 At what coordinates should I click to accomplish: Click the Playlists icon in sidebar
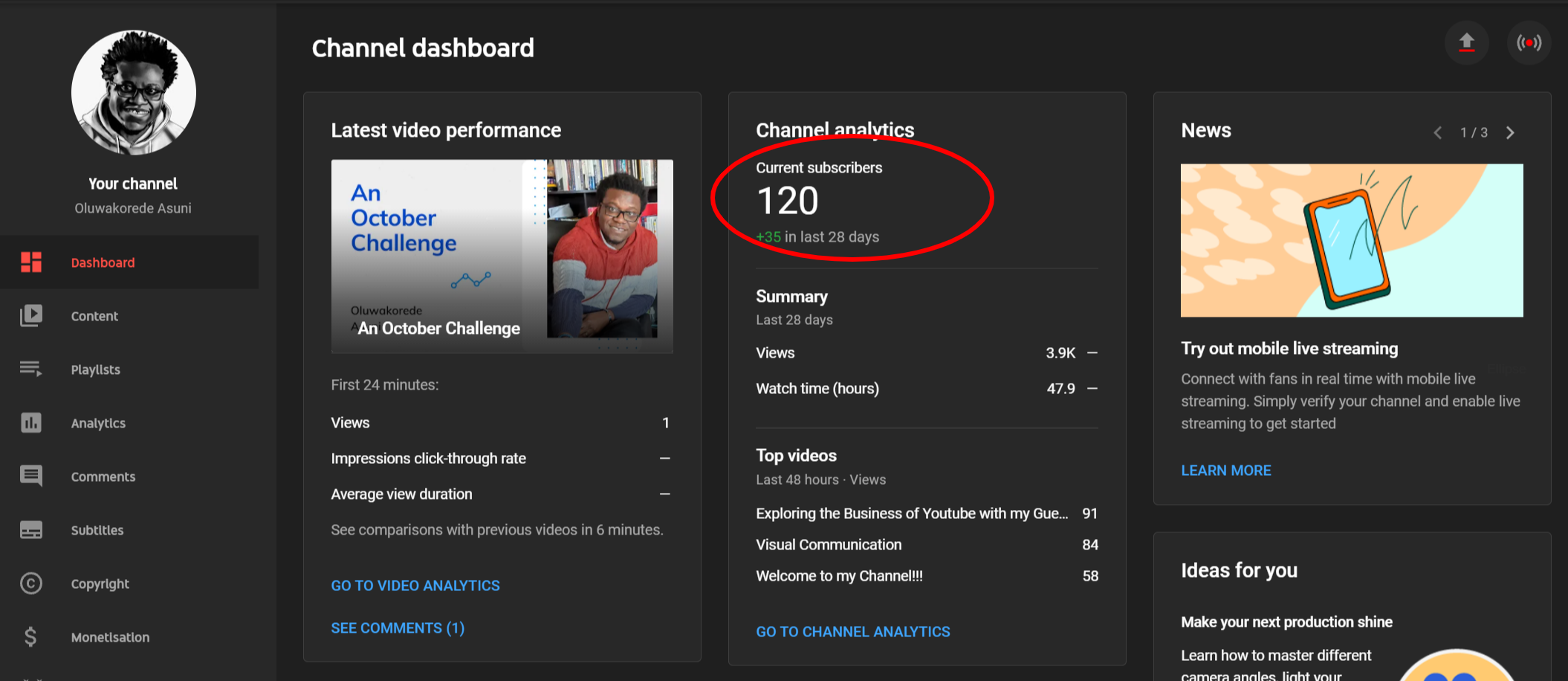click(31, 369)
